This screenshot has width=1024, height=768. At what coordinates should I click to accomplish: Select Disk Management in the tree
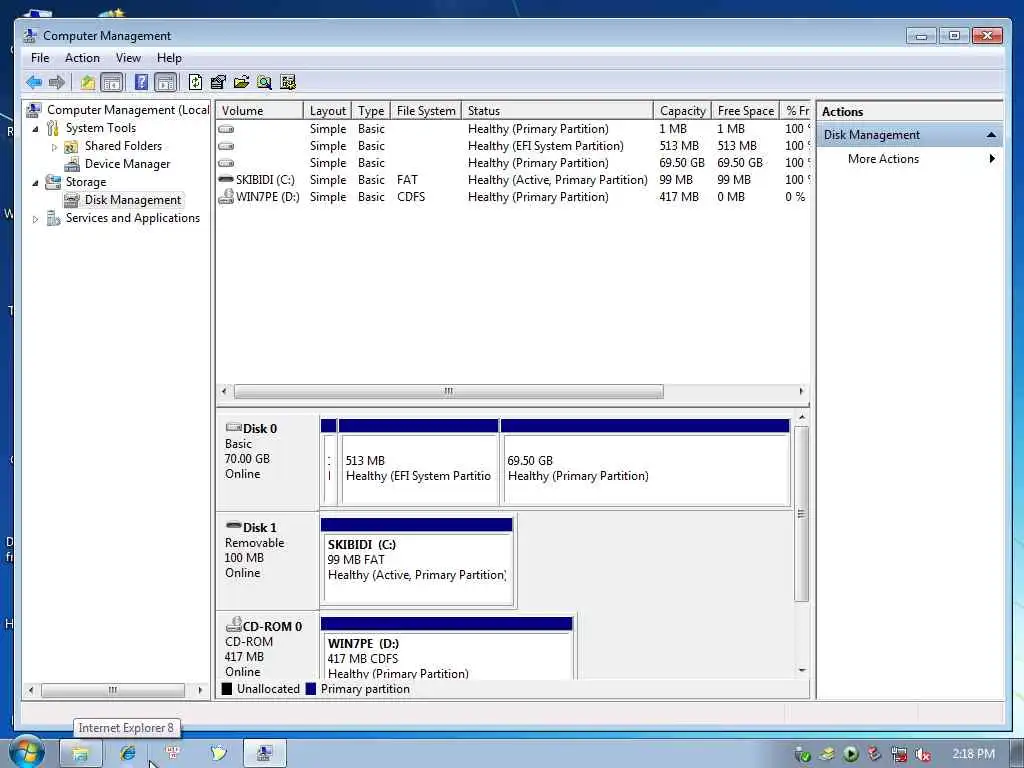pyautogui.click(x=133, y=200)
